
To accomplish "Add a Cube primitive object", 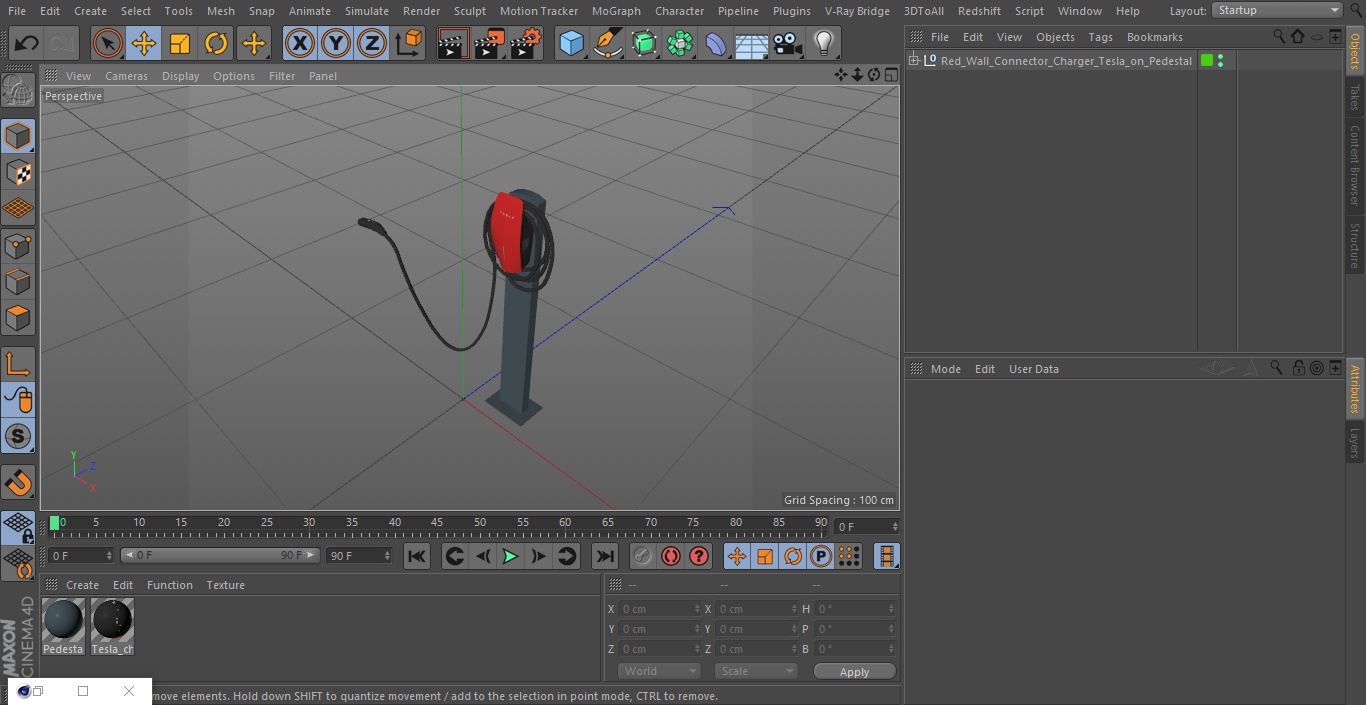I will point(571,43).
